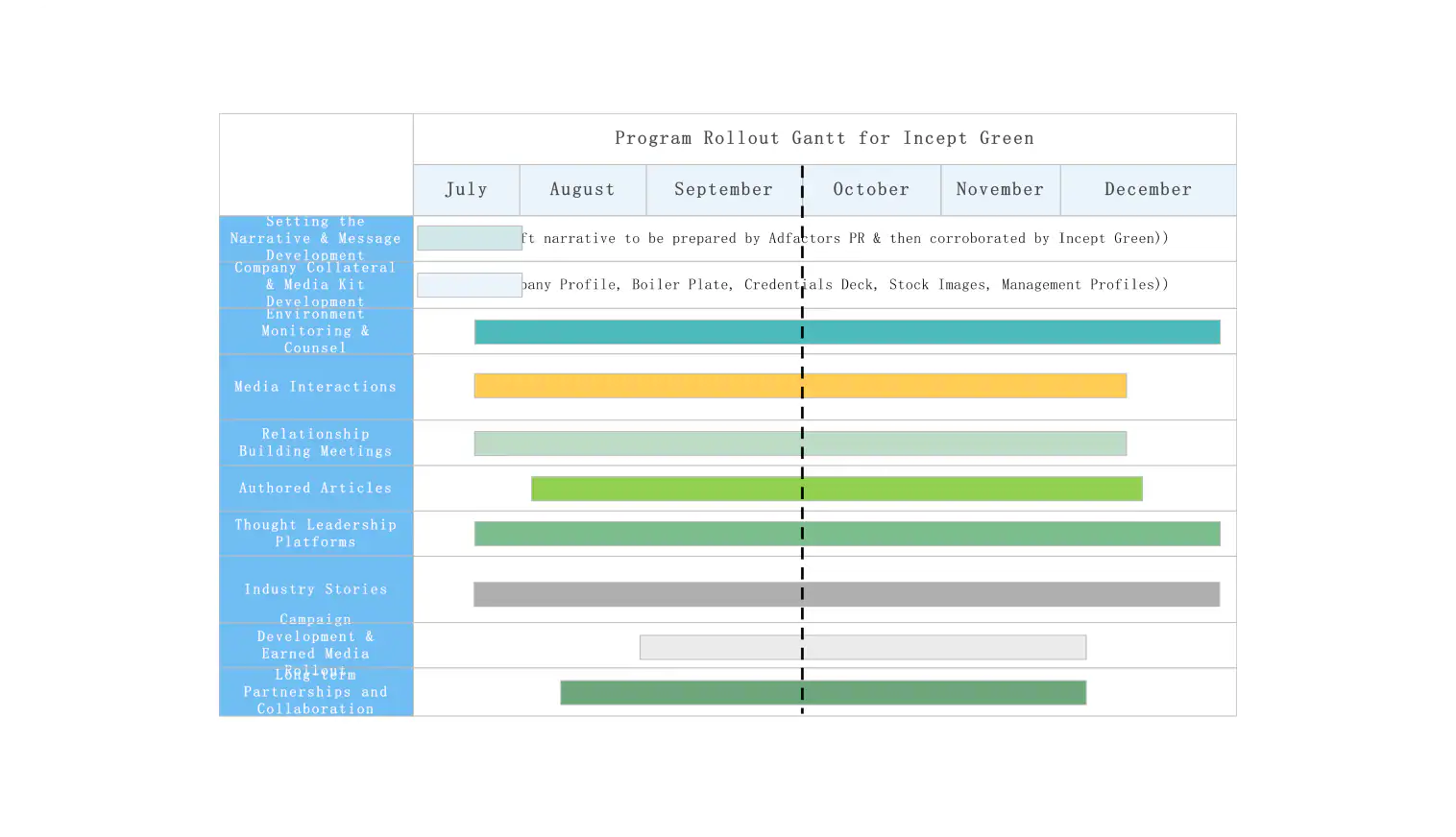This screenshot has width=1456, height=837.
Task: Click the Industry Stories row label
Action: (x=315, y=588)
